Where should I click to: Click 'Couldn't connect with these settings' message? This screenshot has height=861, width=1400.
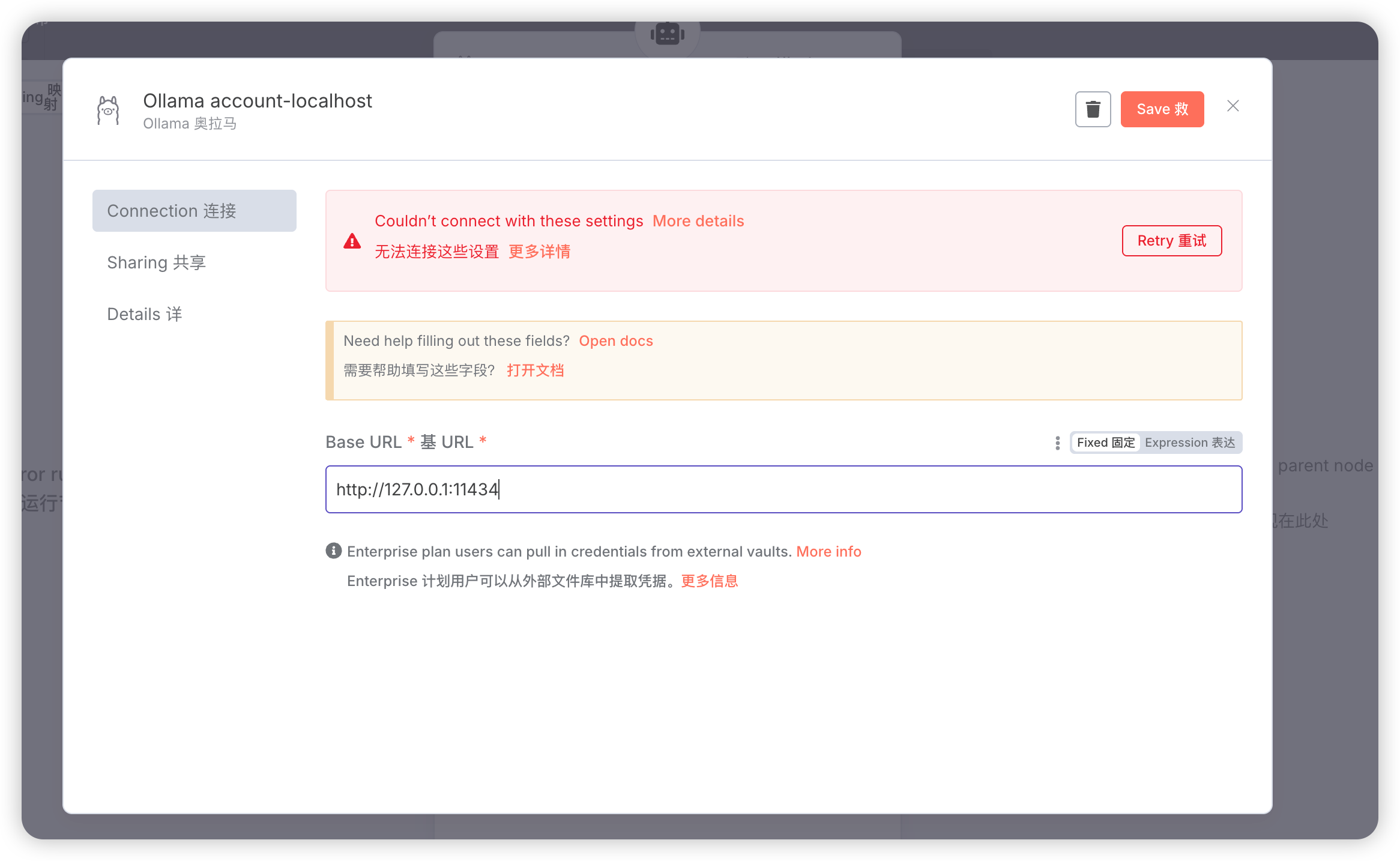(x=509, y=221)
